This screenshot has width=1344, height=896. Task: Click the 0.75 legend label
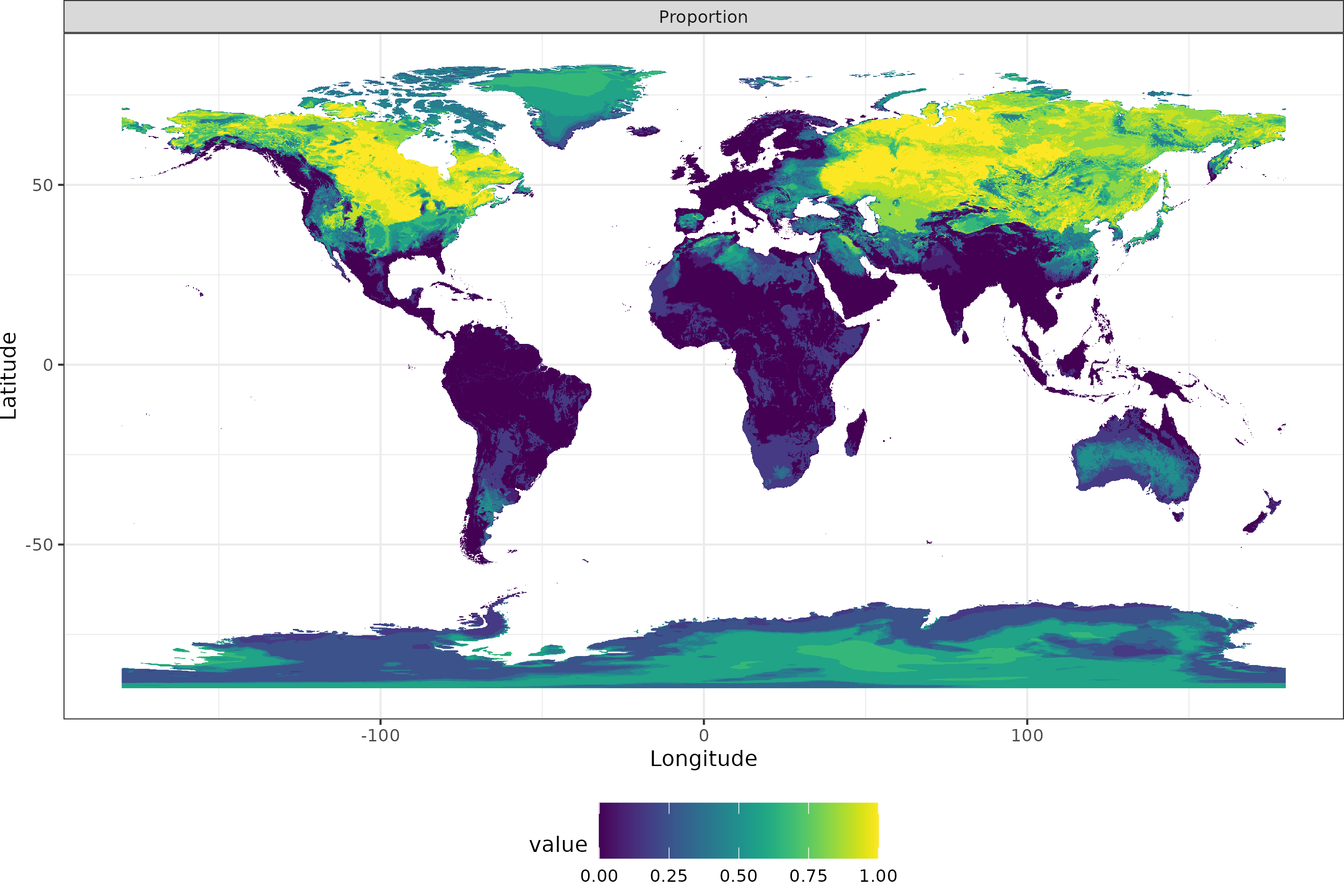808,876
